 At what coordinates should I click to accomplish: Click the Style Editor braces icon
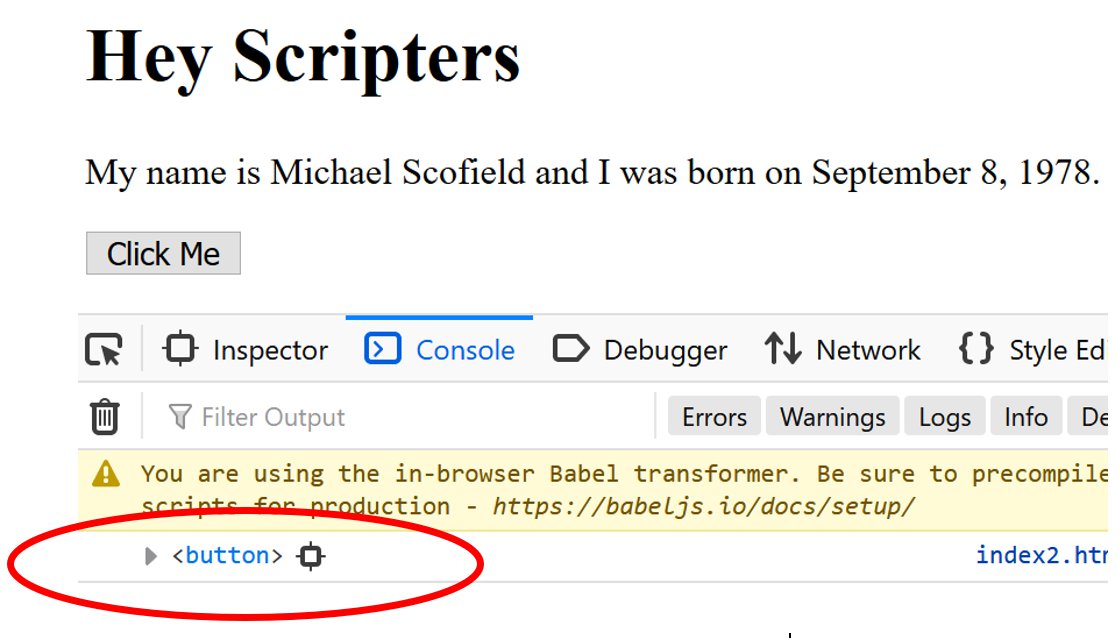click(x=976, y=349)
